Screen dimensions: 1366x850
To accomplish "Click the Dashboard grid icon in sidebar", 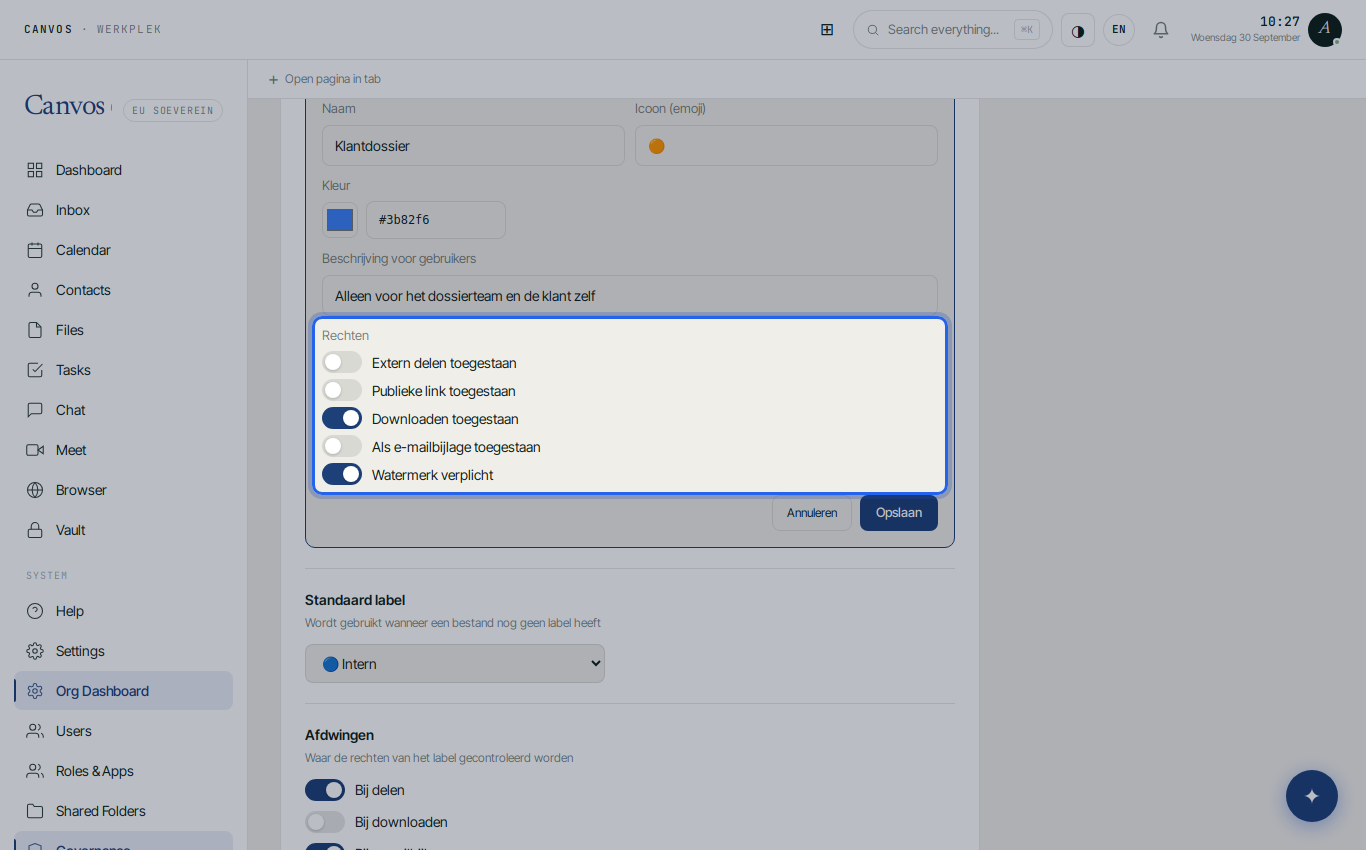I will coord(35,170).
